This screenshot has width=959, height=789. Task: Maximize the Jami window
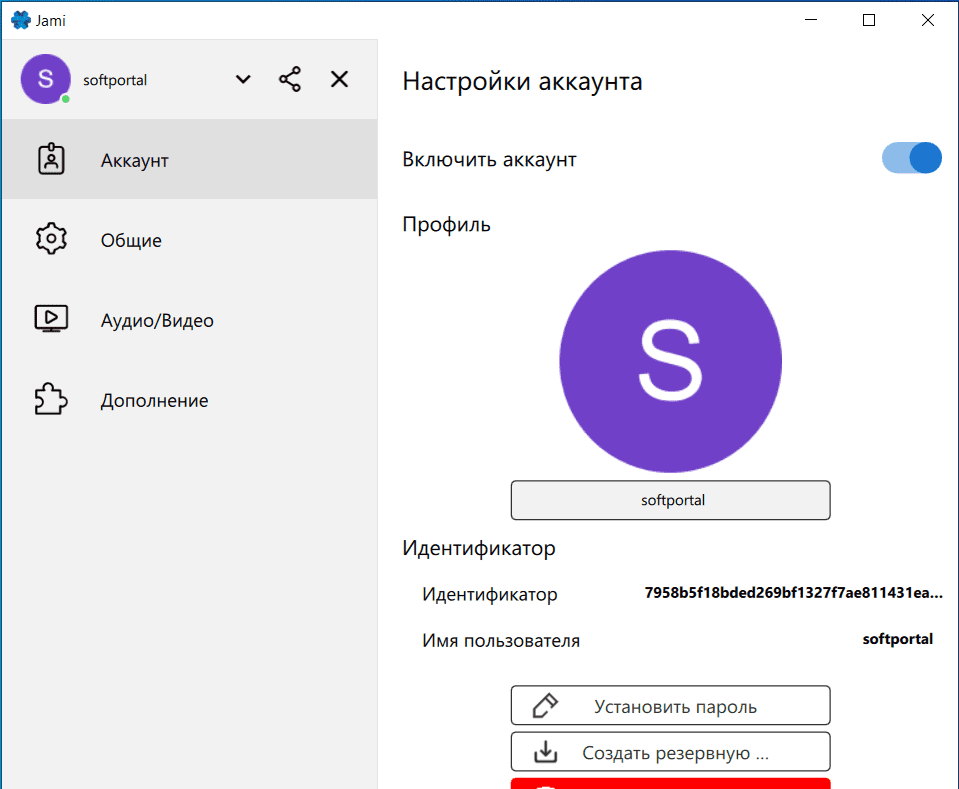click(868, 20)
